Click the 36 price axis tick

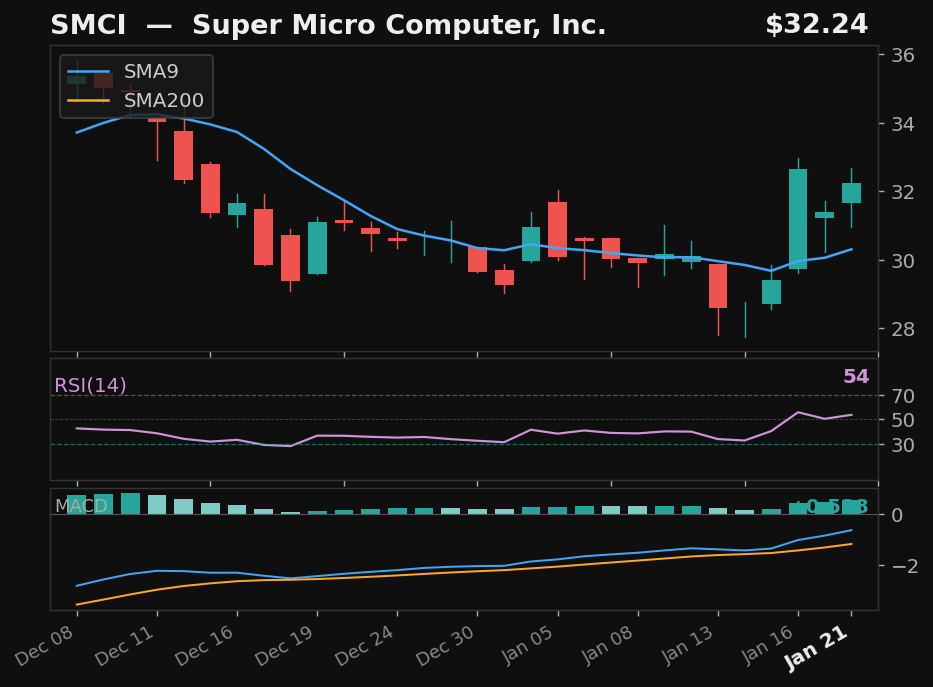903,55
